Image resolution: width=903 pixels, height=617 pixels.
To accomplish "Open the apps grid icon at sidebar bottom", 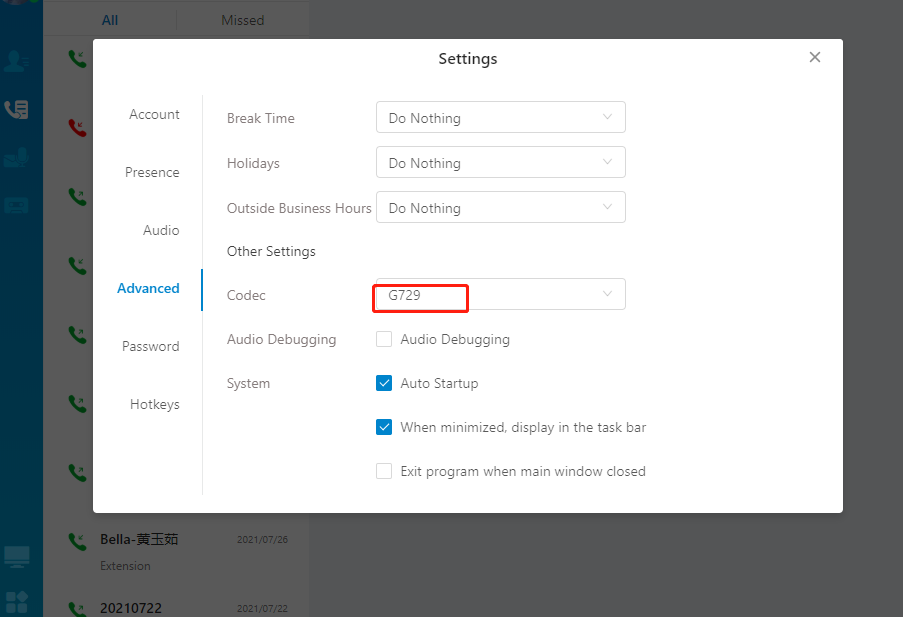I will [x=17, y=601].
